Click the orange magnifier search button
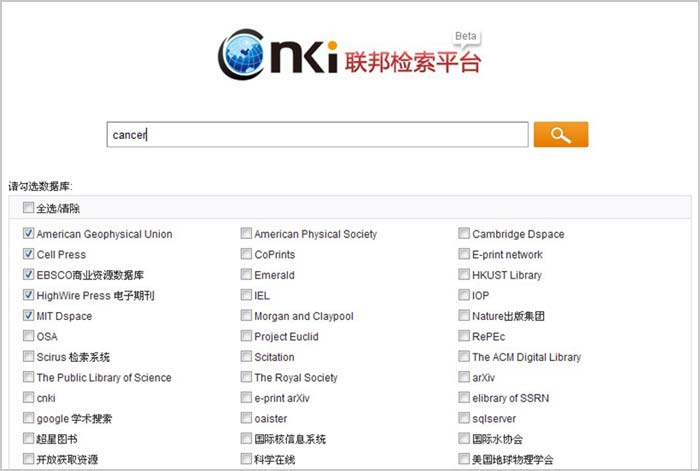Screen dimensions: 700x471 pos(561,134)
